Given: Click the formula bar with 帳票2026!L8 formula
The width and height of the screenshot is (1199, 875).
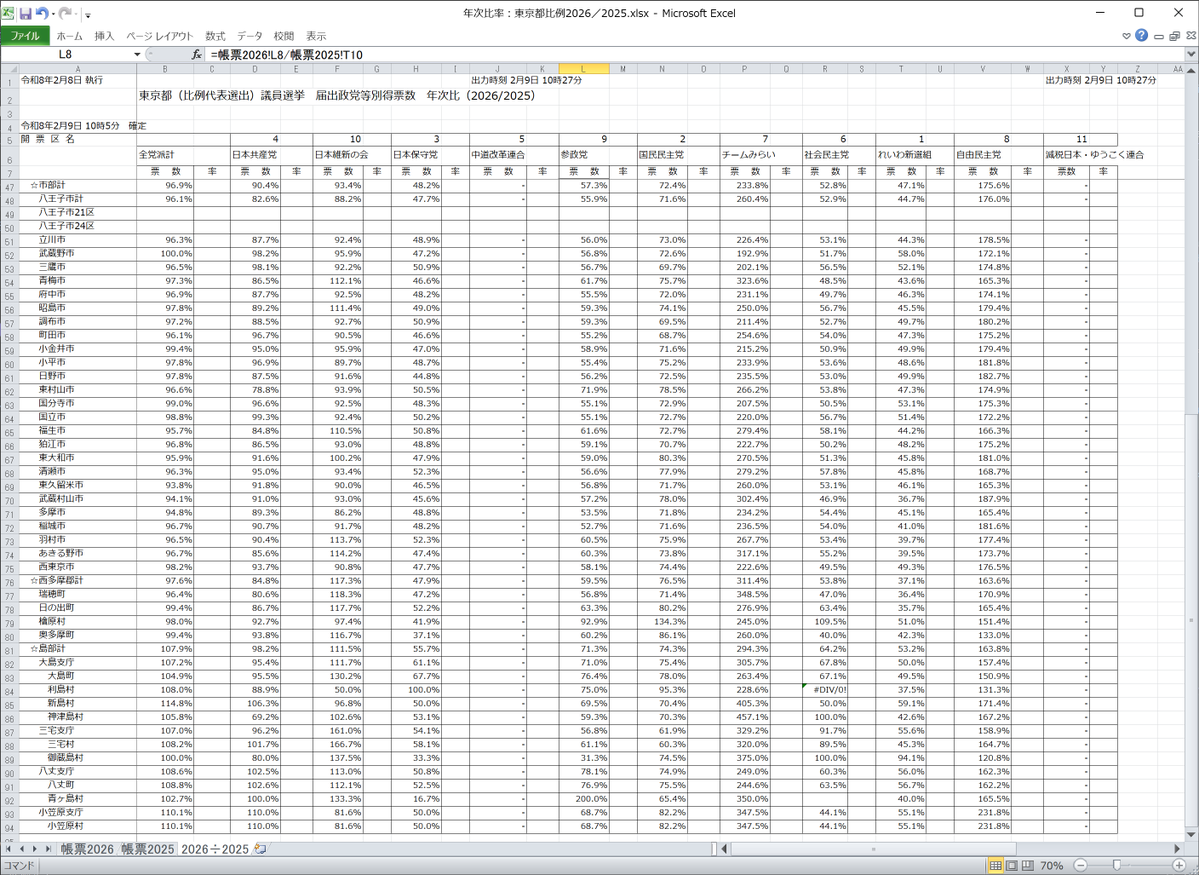Looking at the screenshot, I should (x=694, y=54).
